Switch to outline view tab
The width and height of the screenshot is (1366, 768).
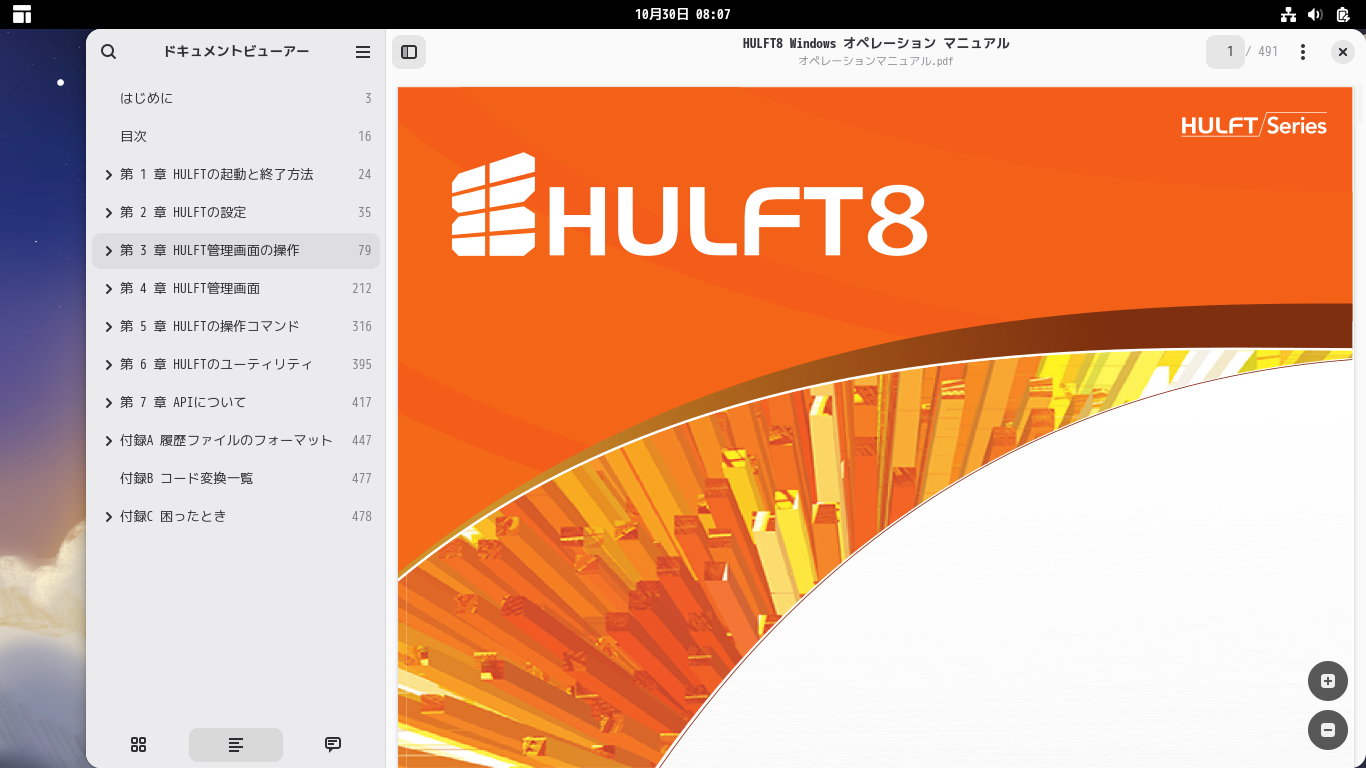[x=236, y=744]
